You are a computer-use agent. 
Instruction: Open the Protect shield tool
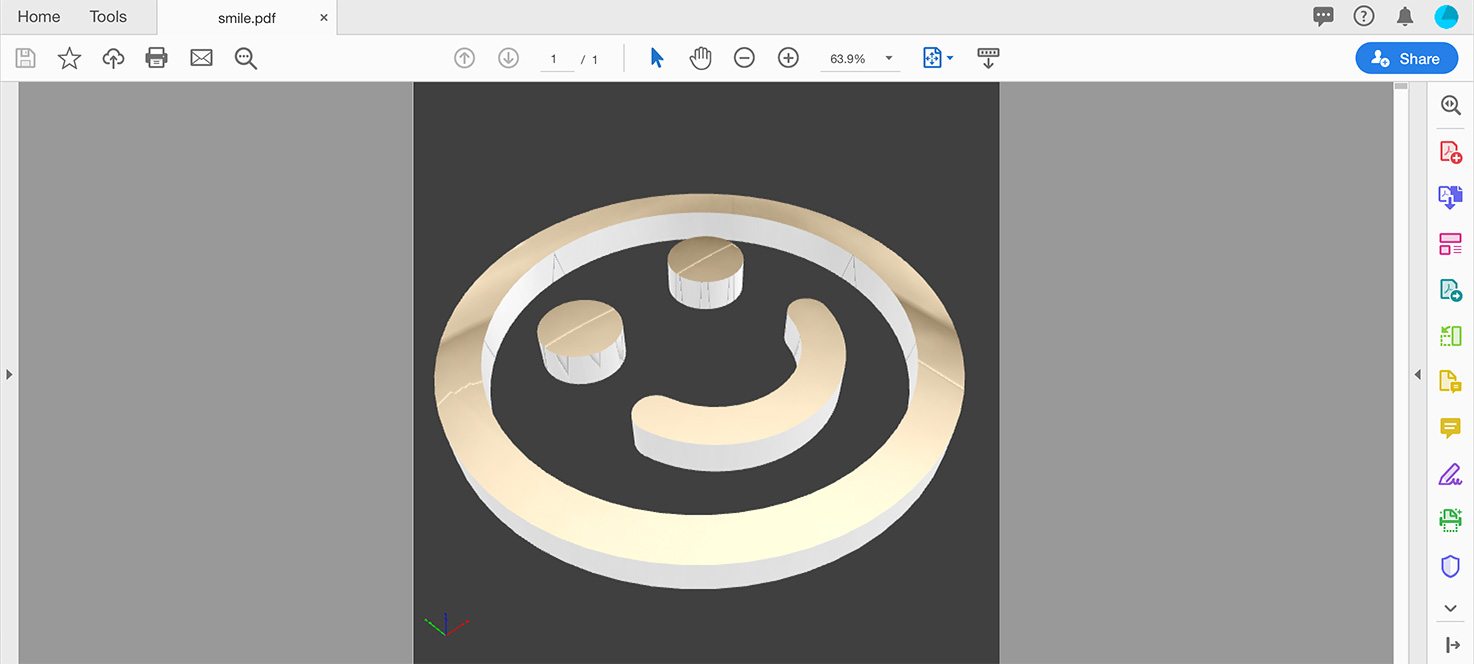[x=1450, y=566]
